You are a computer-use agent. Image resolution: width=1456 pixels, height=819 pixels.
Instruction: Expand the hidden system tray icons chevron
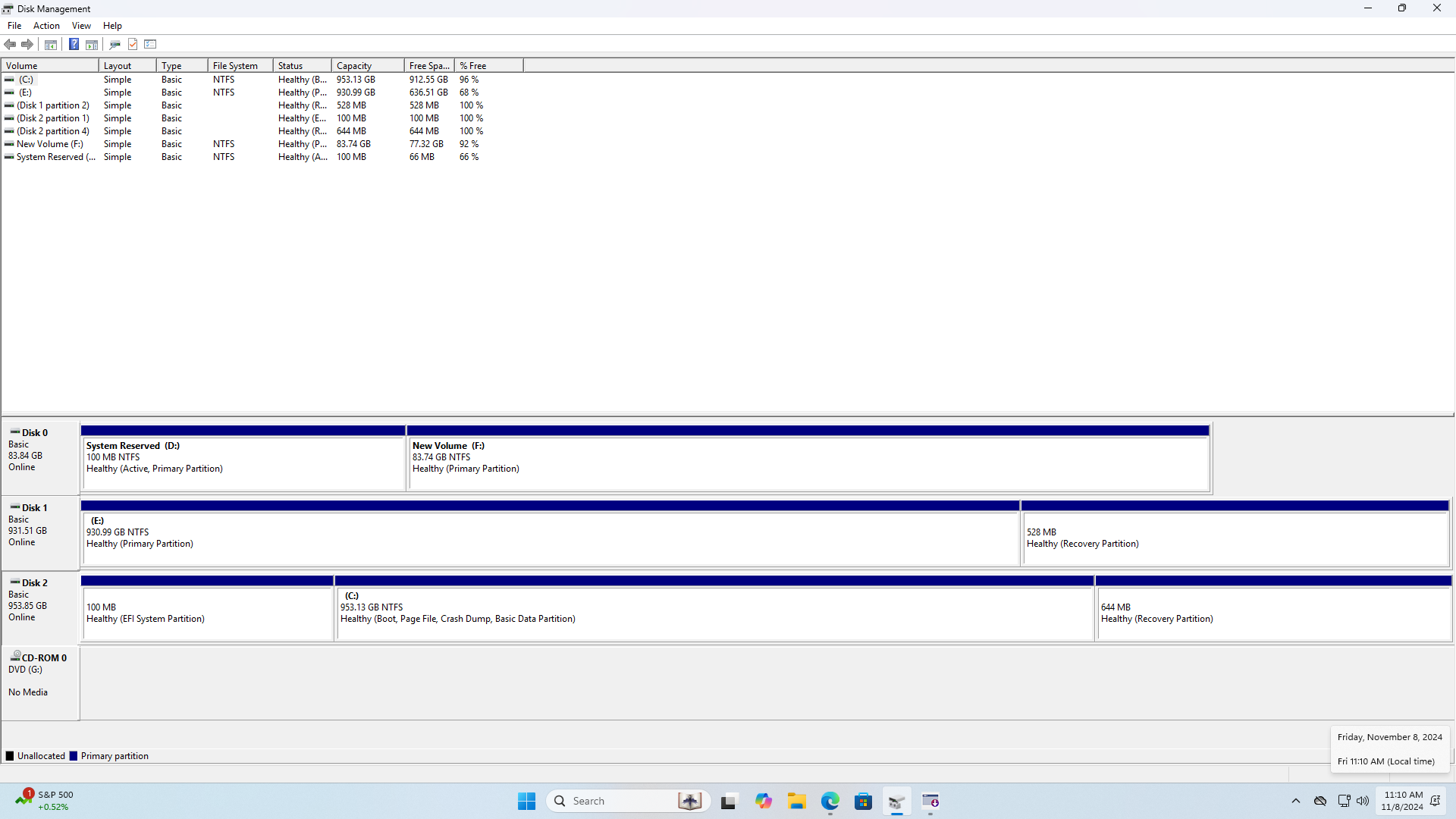click(x=1296, y=801)
